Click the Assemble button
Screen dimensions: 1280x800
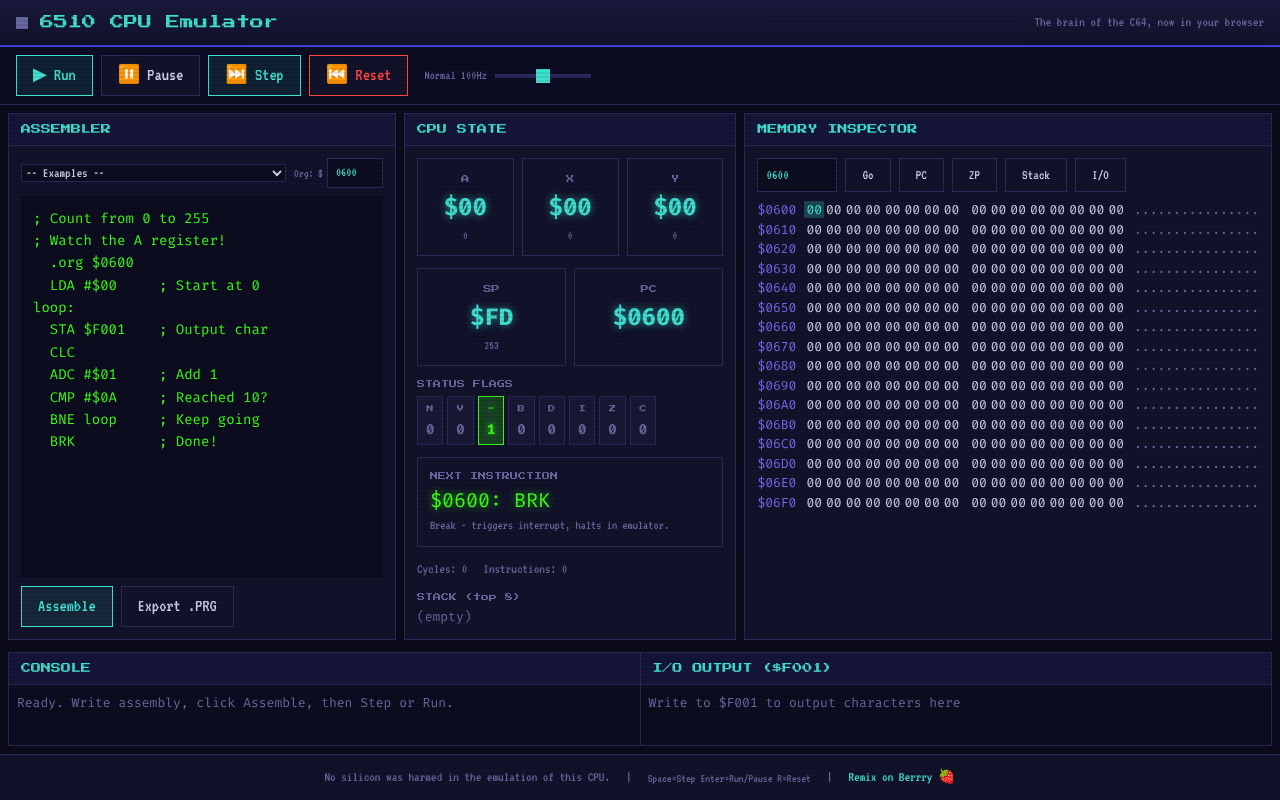tap(67, 606)
